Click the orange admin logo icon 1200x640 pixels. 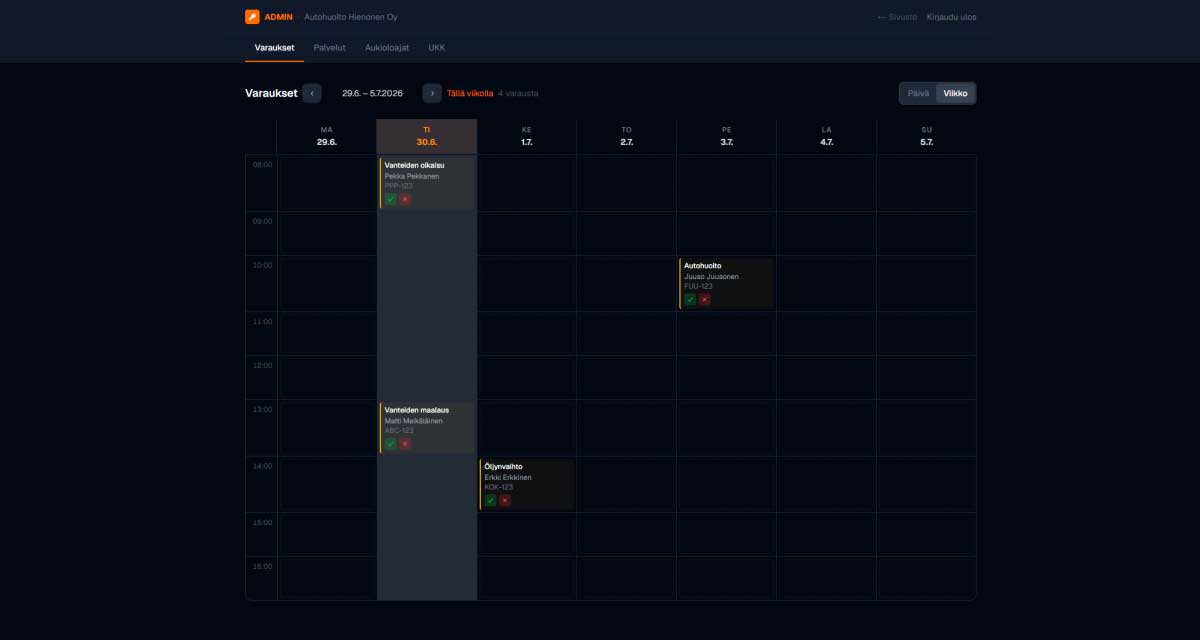(252, 17)
